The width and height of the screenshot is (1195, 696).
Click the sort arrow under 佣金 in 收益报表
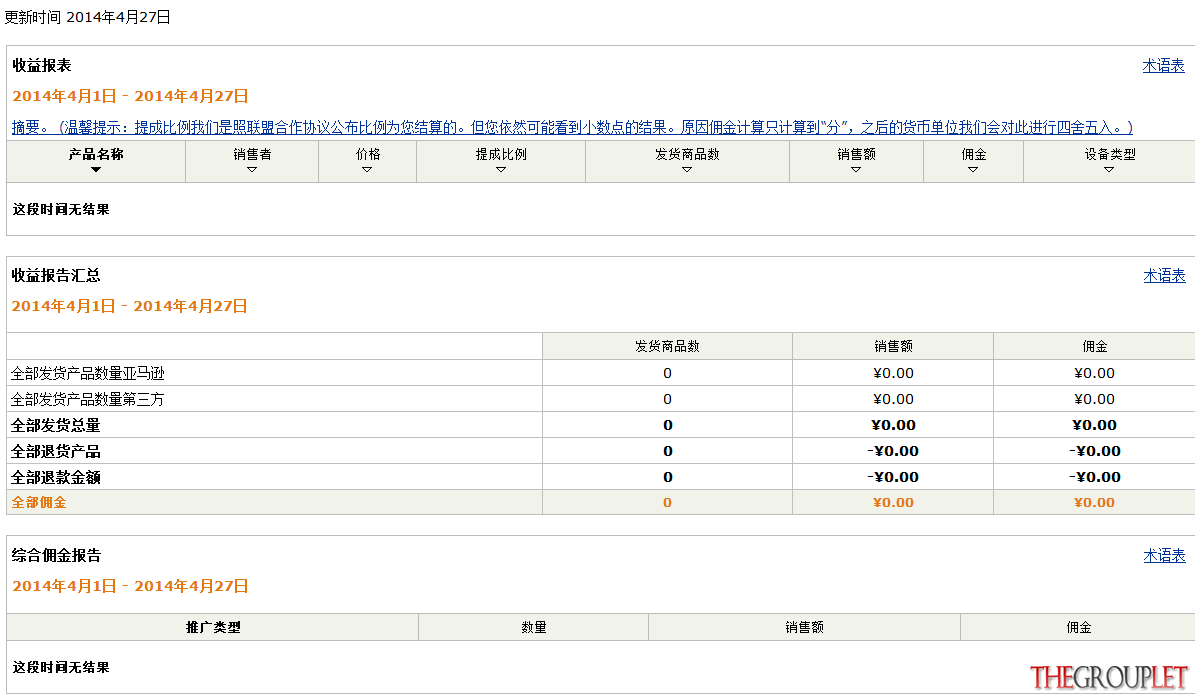click(x=973, y=170)
